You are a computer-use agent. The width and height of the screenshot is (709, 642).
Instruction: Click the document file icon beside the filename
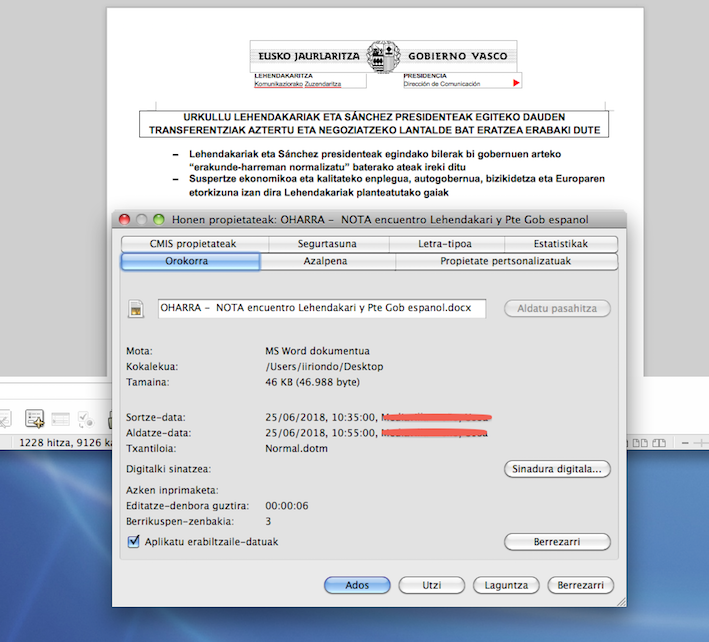(x=137, y=310)
